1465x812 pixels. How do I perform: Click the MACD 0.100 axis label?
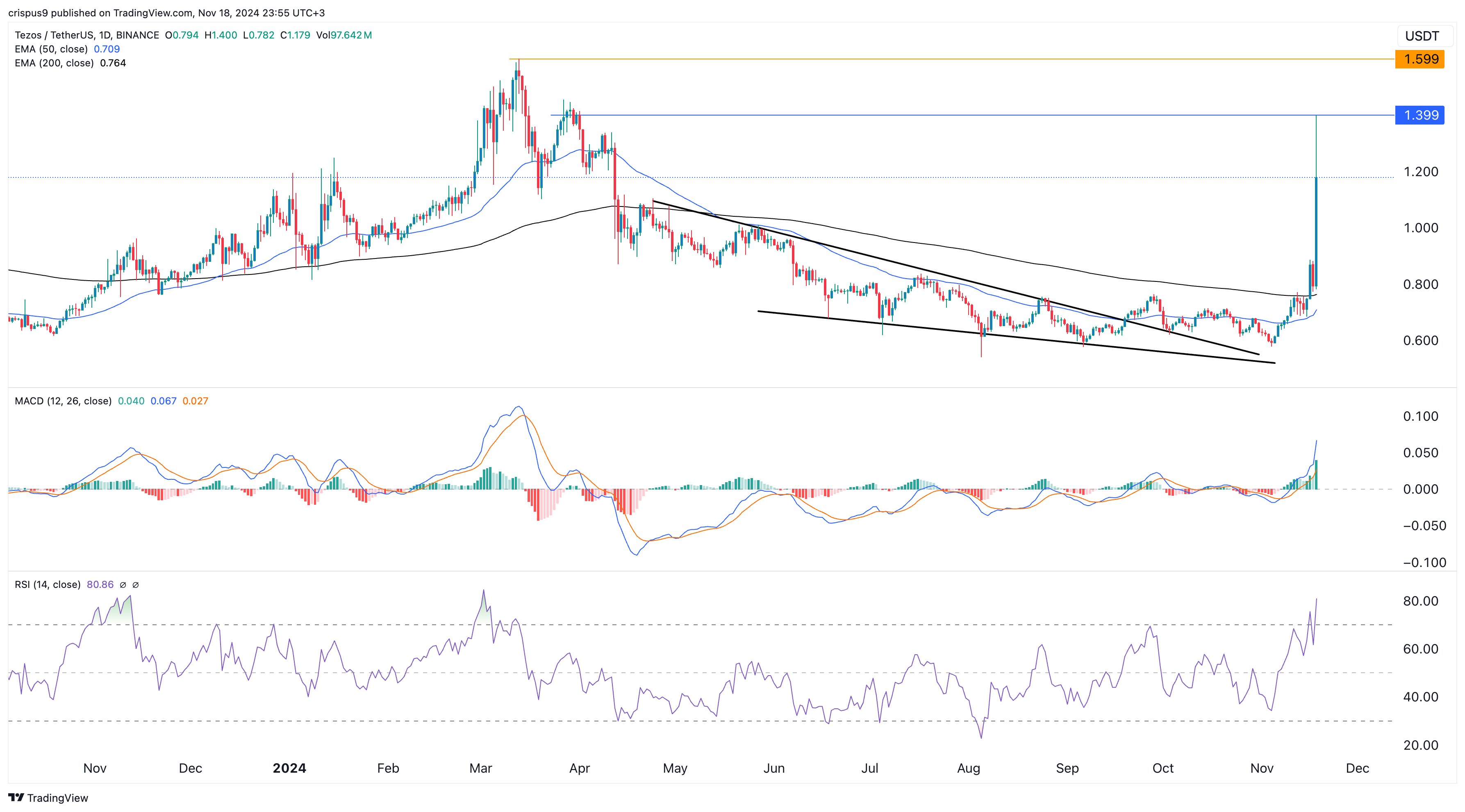click(x=1421, y=417)
